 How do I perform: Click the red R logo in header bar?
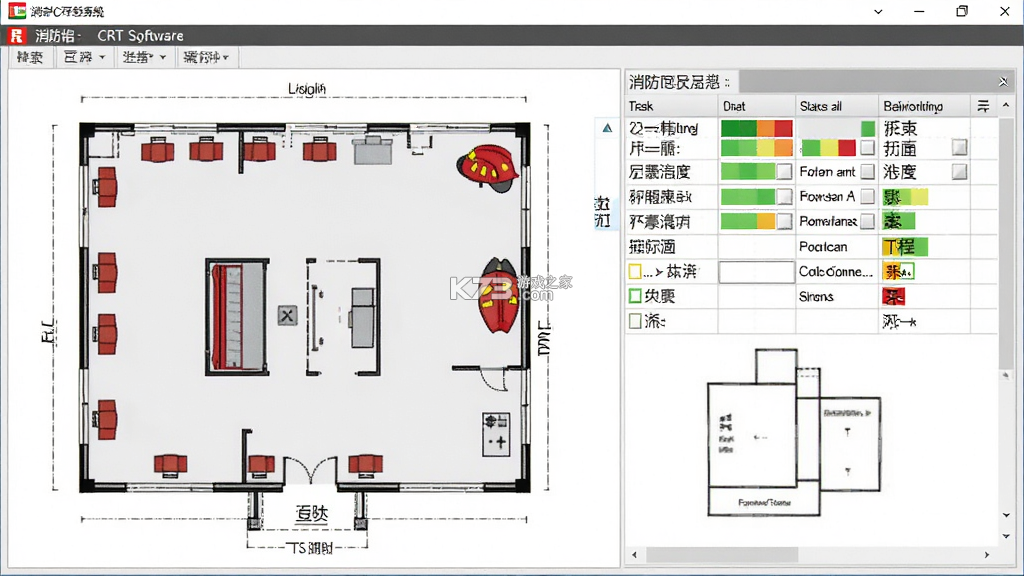coord(17,36)
